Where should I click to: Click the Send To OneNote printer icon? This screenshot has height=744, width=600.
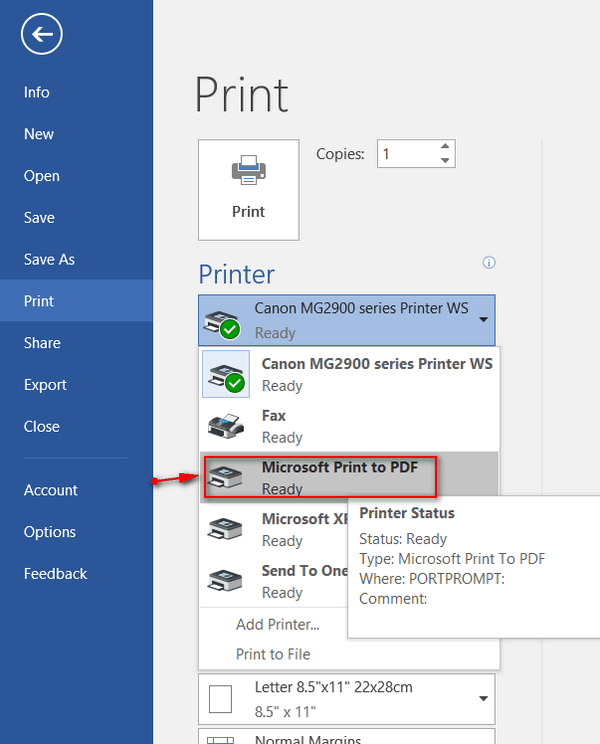(225, 580)
